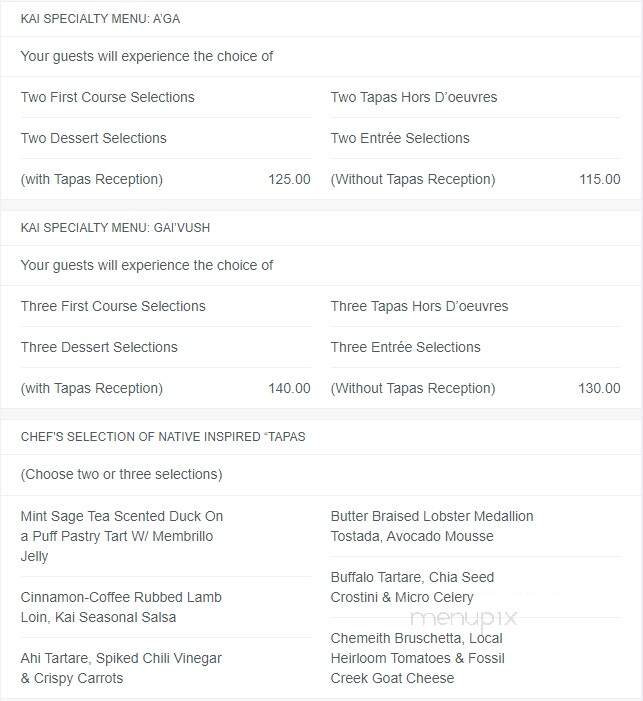The width and height of the screenshot is (643, 701).
Task: Click Two Tapas Hors D'oeuvres item
Action: [x=414, y=97]
